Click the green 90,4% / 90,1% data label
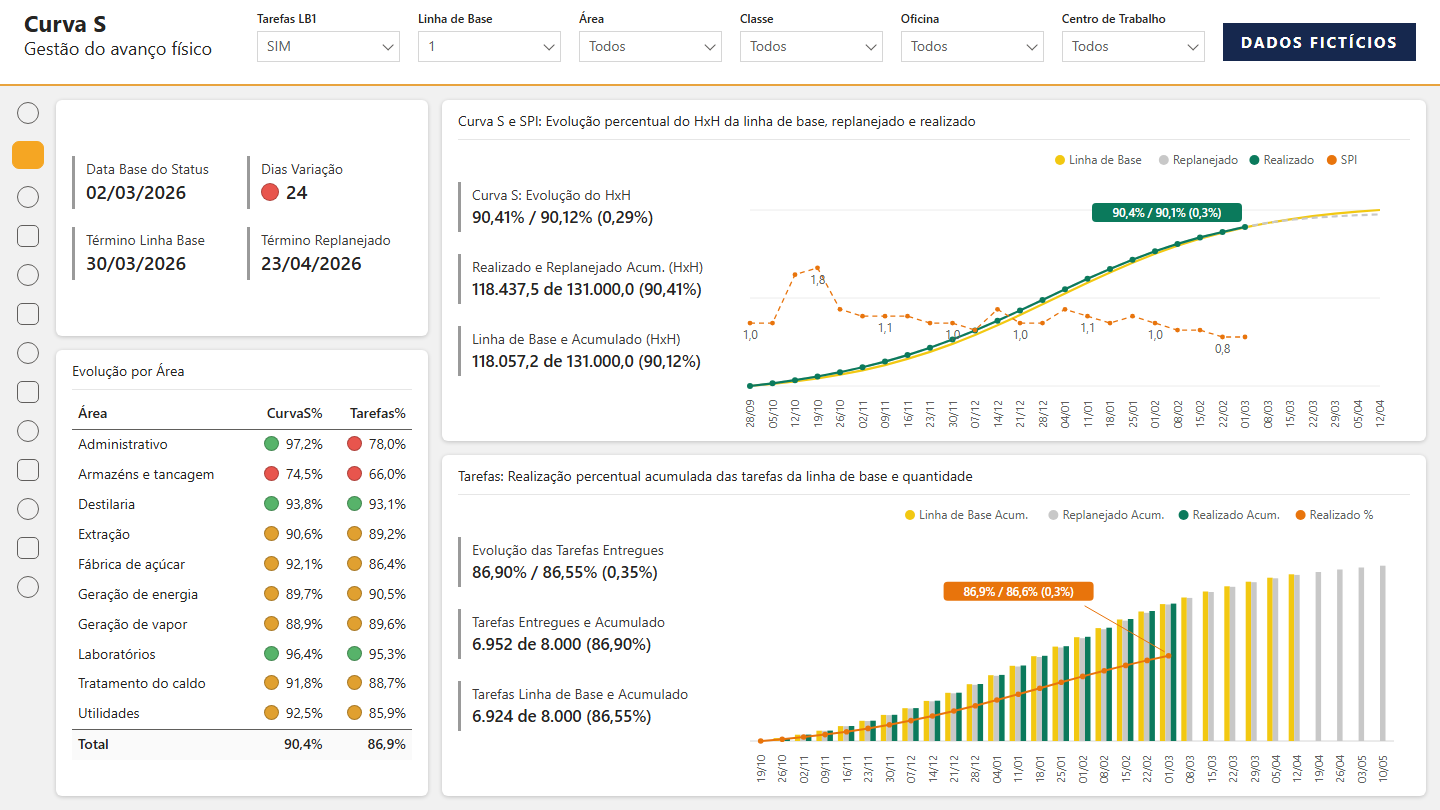Viewport: 1440px width, 810px height. (1167, 212)
